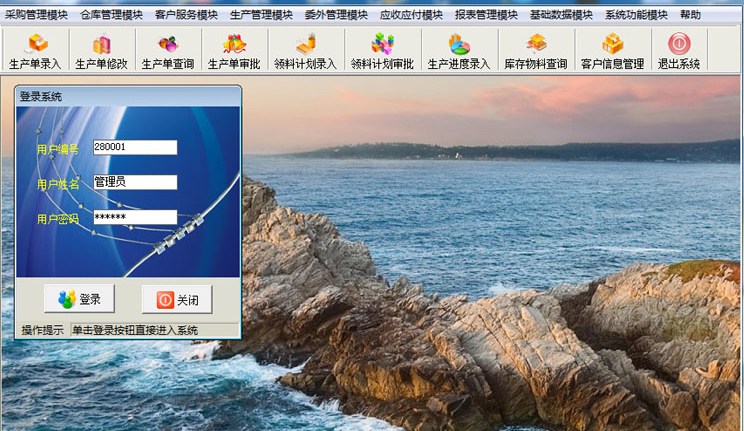Open 领料计划录入 toolbar icon
Image resolution: width=744 pixels, height=431 pixels.
306,50
